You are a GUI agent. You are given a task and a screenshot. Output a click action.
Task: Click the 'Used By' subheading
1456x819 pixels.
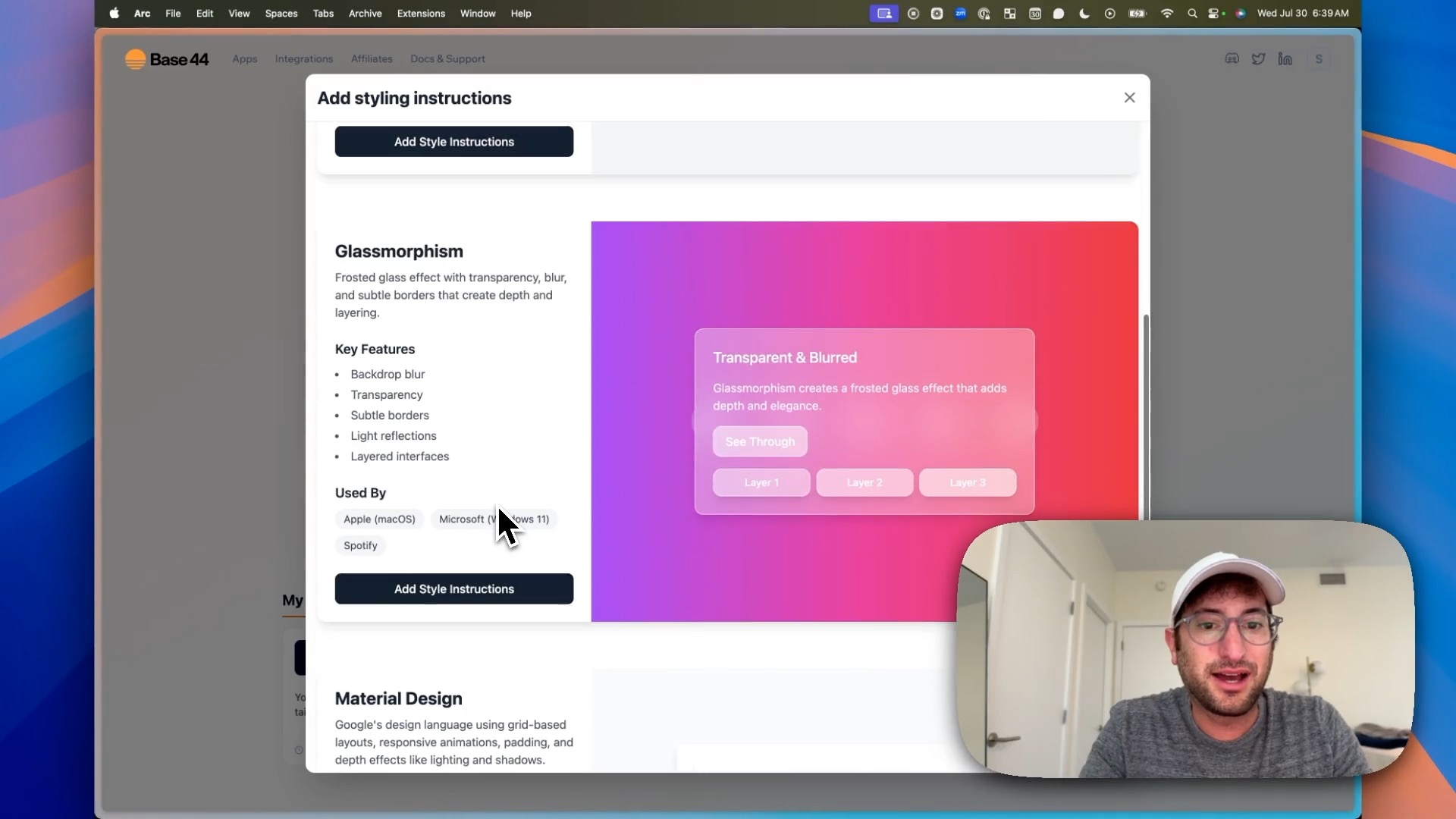coord(360,493)
